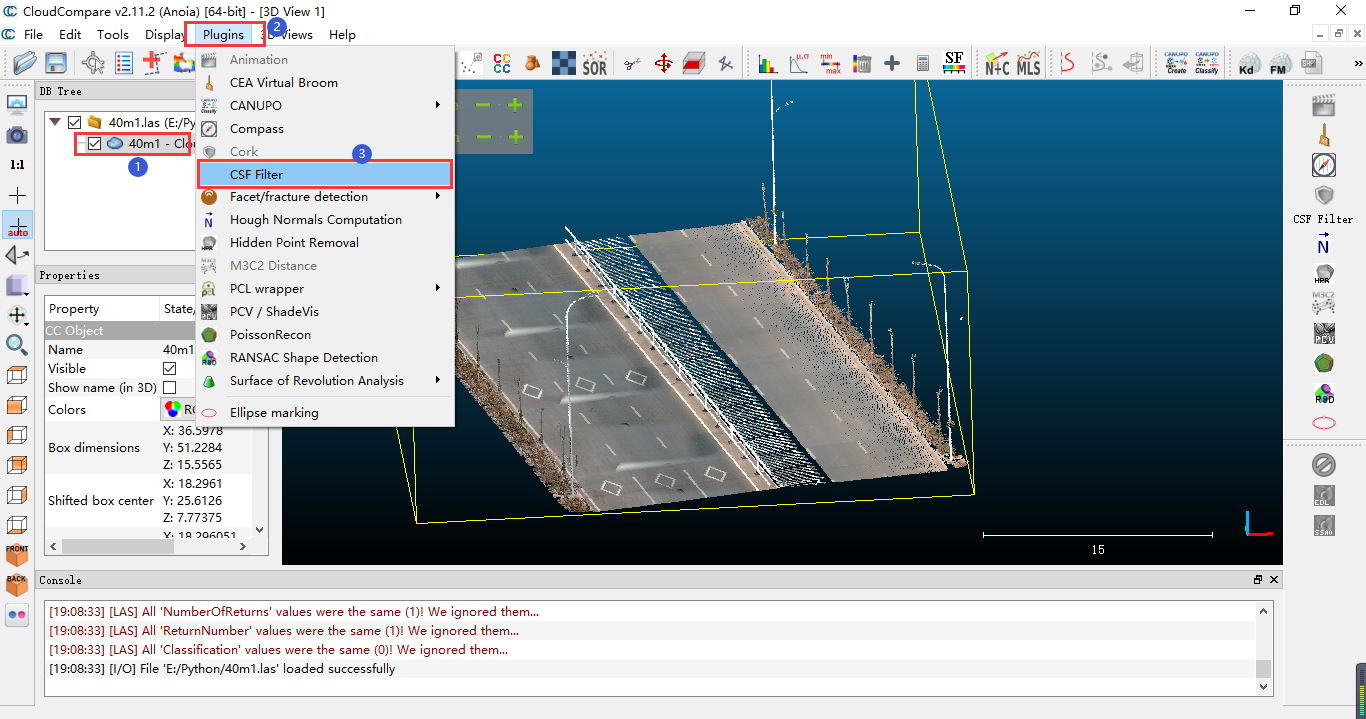Viewport: 1366px width, 719px height.
Task: Click the PCV / ShadeVis sidebar icon
Action: pos(1323,336)
